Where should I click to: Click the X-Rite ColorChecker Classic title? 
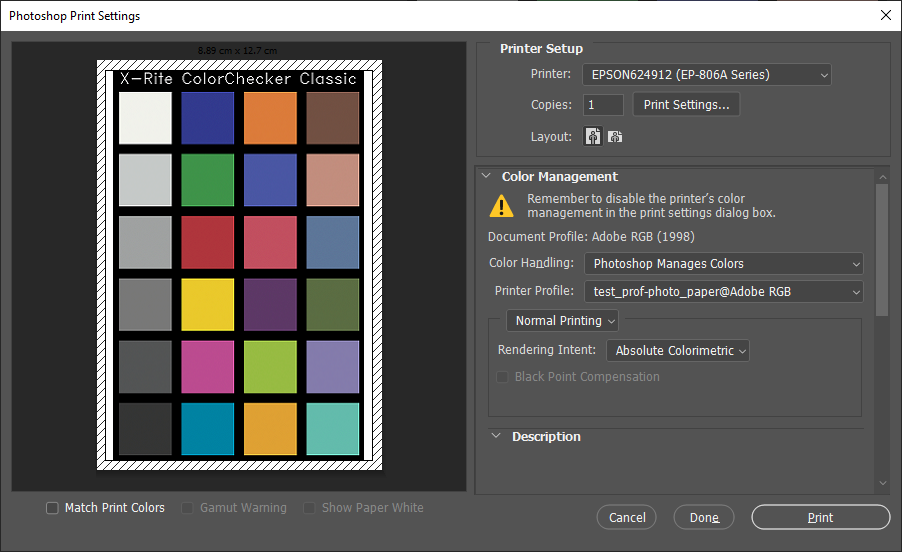point(238,79)
